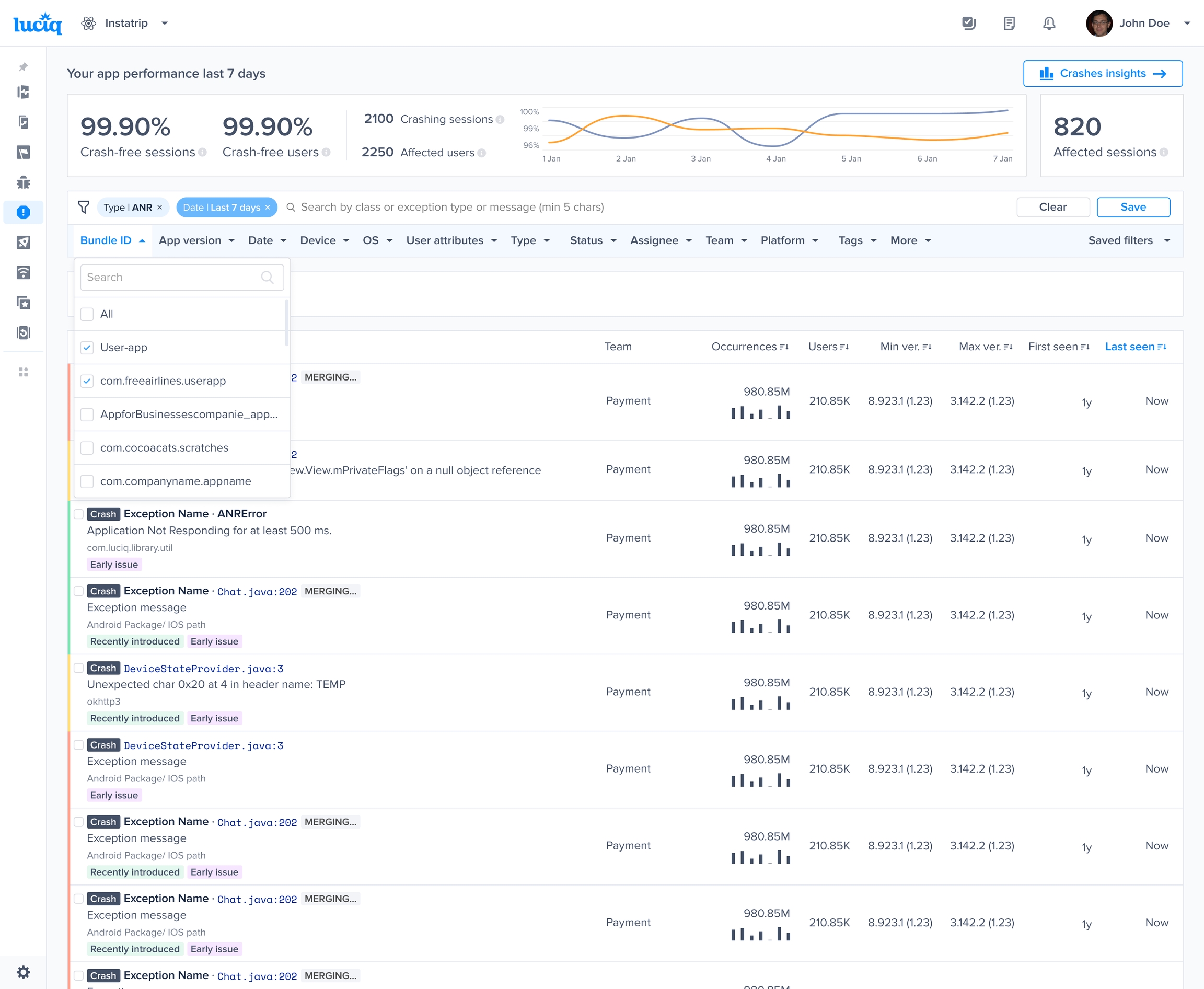Viewport: 1204px width, 989px height.
Task: Uncheck the com.freeairlines.userapp checkbox
Action: [87, 381]
